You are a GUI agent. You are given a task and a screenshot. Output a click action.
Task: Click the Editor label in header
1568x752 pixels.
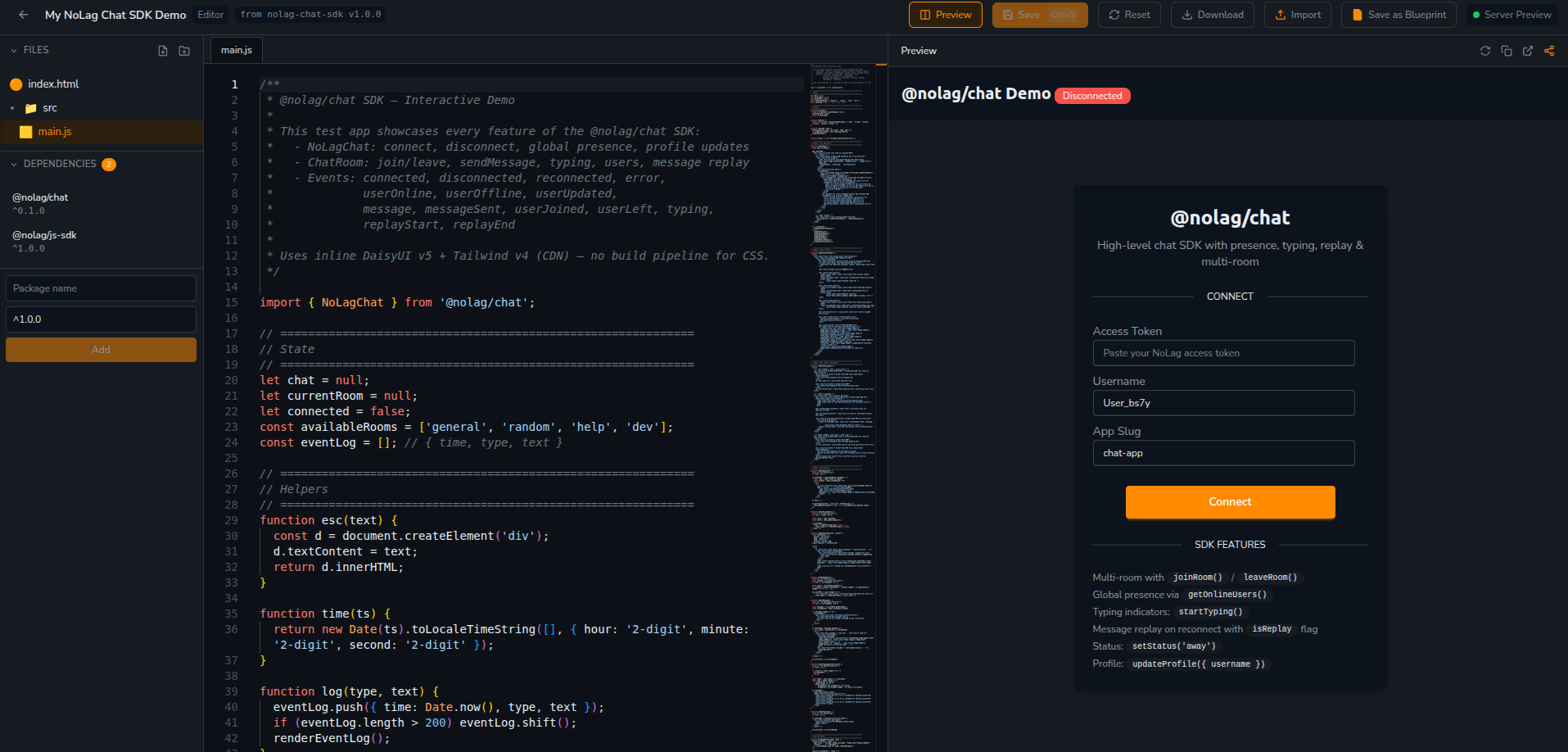(x=210, y=15)
